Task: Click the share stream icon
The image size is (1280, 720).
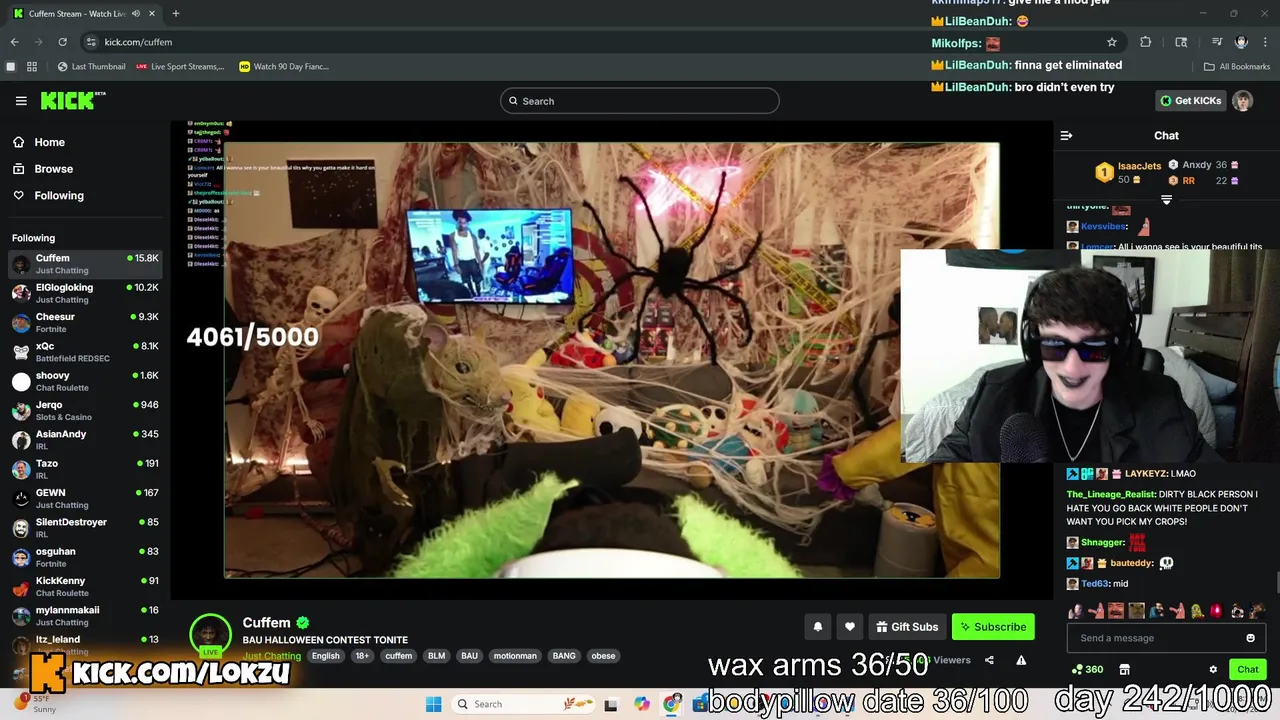Action: pos(989,660)
